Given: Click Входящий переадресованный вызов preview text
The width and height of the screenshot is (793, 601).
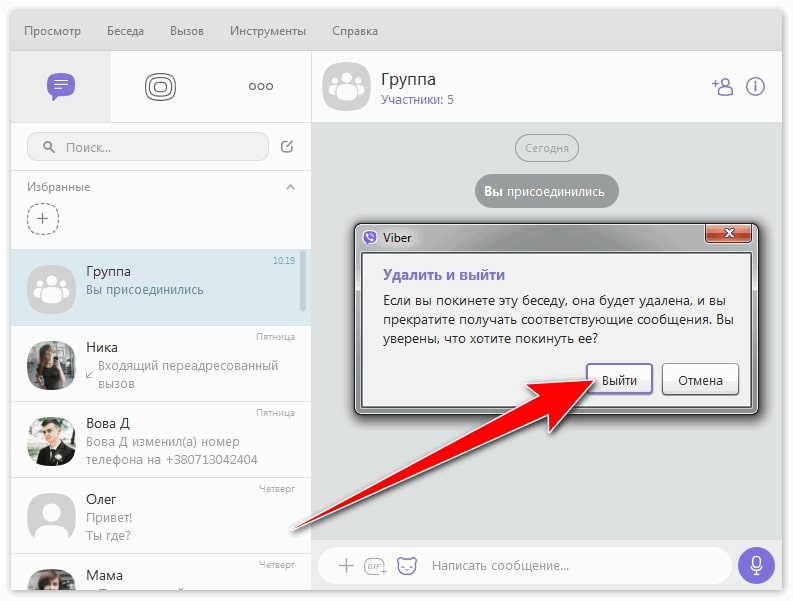Looking at the screenshot, I should (x=188, y=374).
